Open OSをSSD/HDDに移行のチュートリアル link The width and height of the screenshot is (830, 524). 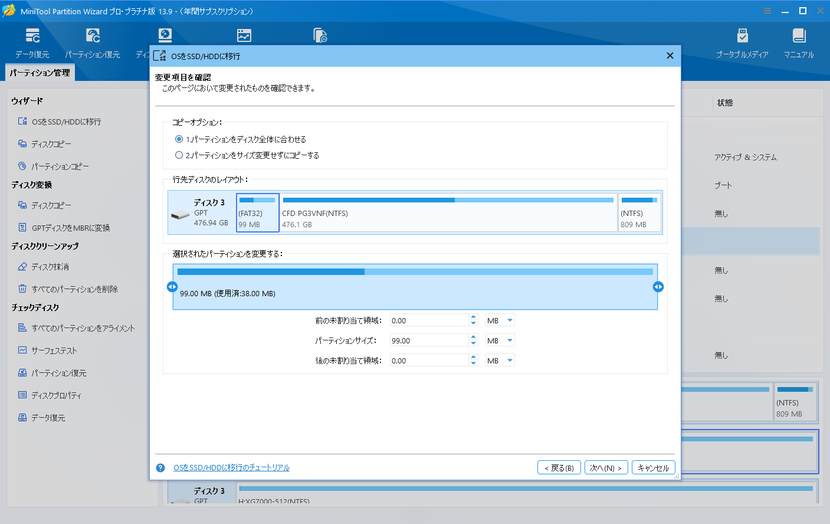231,468
